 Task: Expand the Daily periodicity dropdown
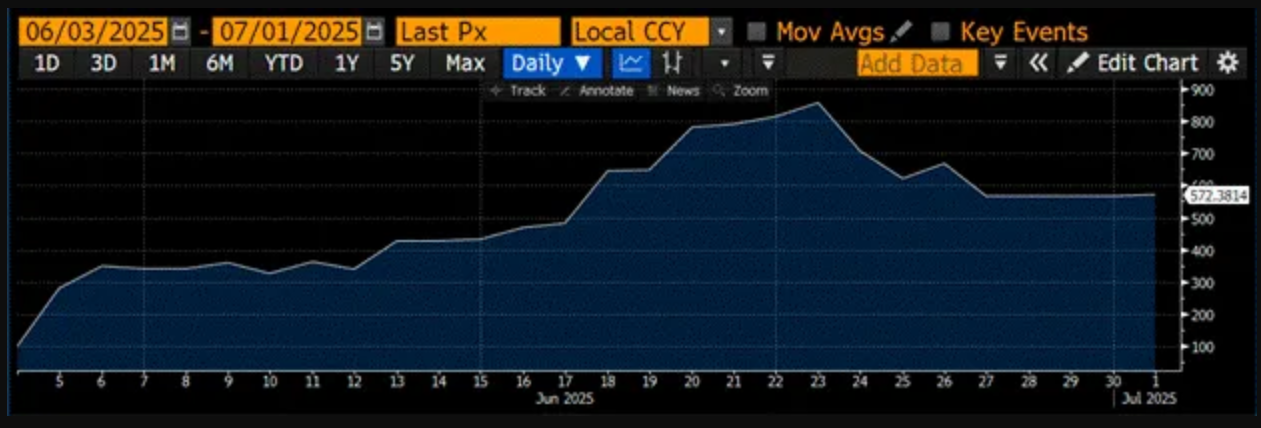coord(553,64)
